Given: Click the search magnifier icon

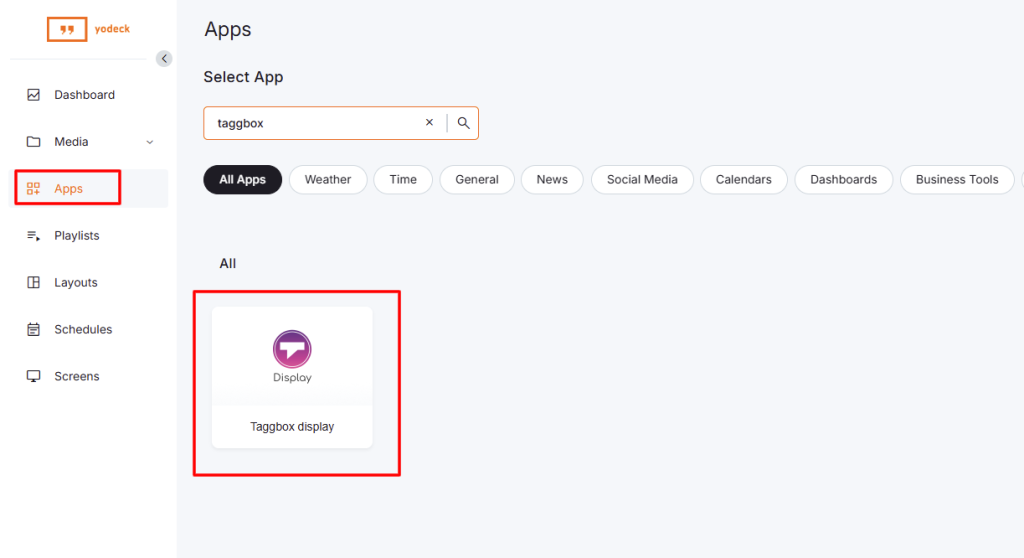Looking at the screenshot, I should [463, 123].
